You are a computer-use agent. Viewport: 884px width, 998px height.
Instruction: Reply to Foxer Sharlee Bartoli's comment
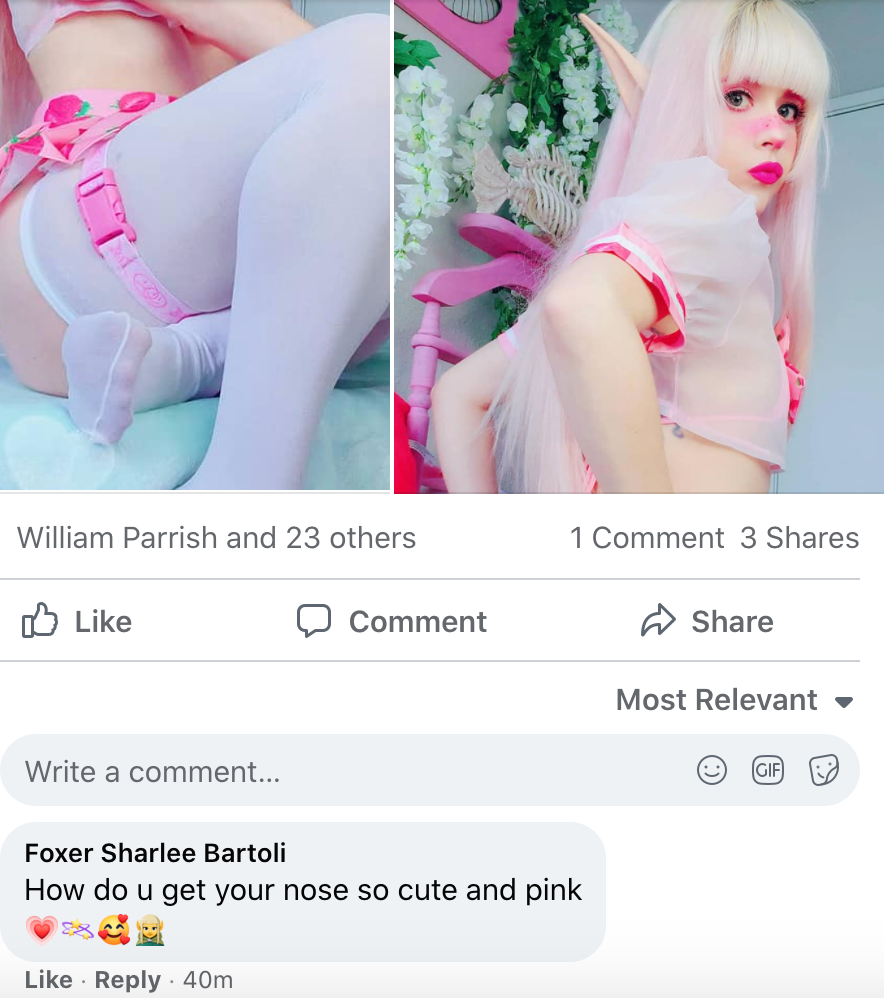[128, 980]
